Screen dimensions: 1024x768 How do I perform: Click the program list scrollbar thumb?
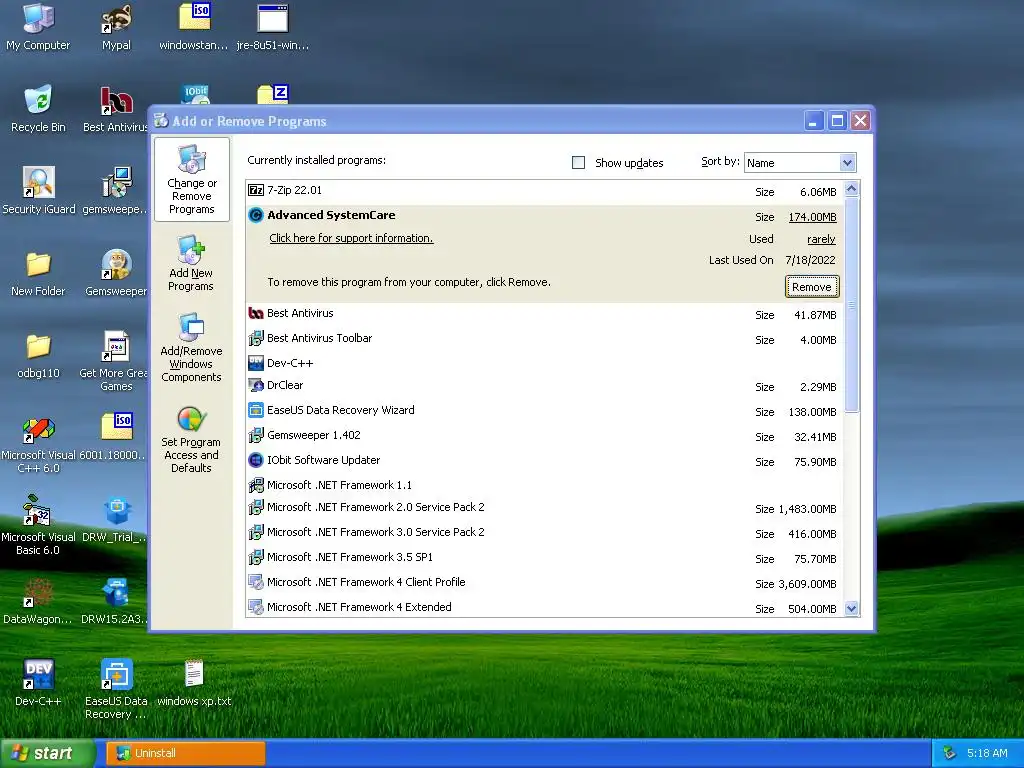pos(851,305)
